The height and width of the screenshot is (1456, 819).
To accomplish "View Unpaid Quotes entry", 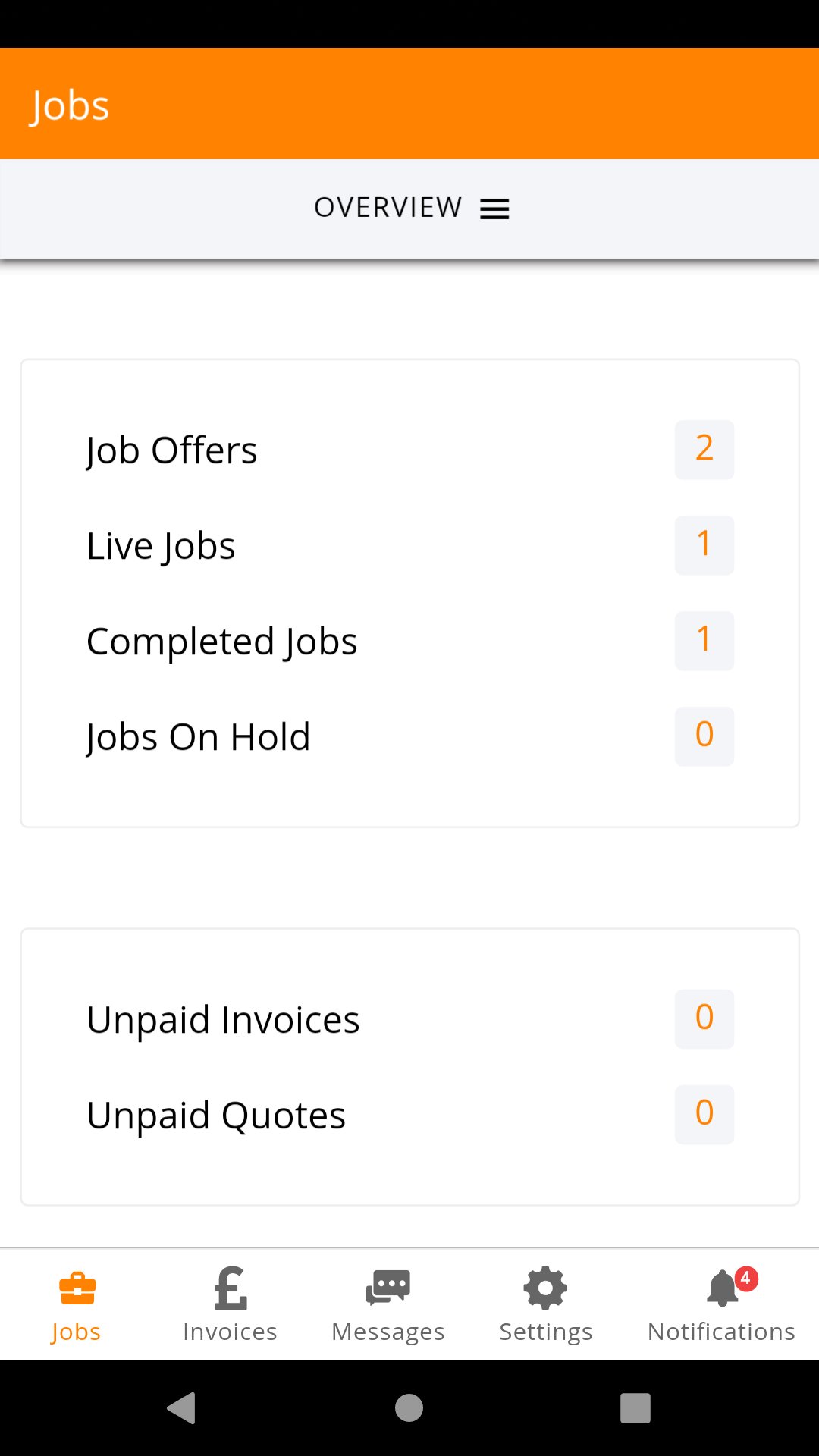I will [x=216, y=1116].
